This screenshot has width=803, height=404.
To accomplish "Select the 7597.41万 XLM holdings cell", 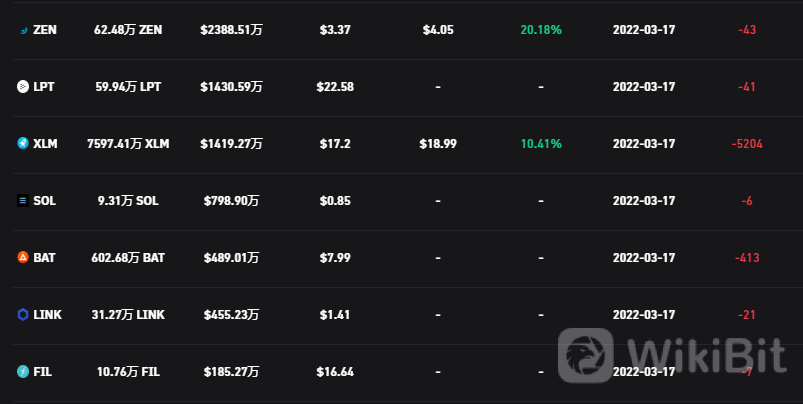I will coord(128,144).
